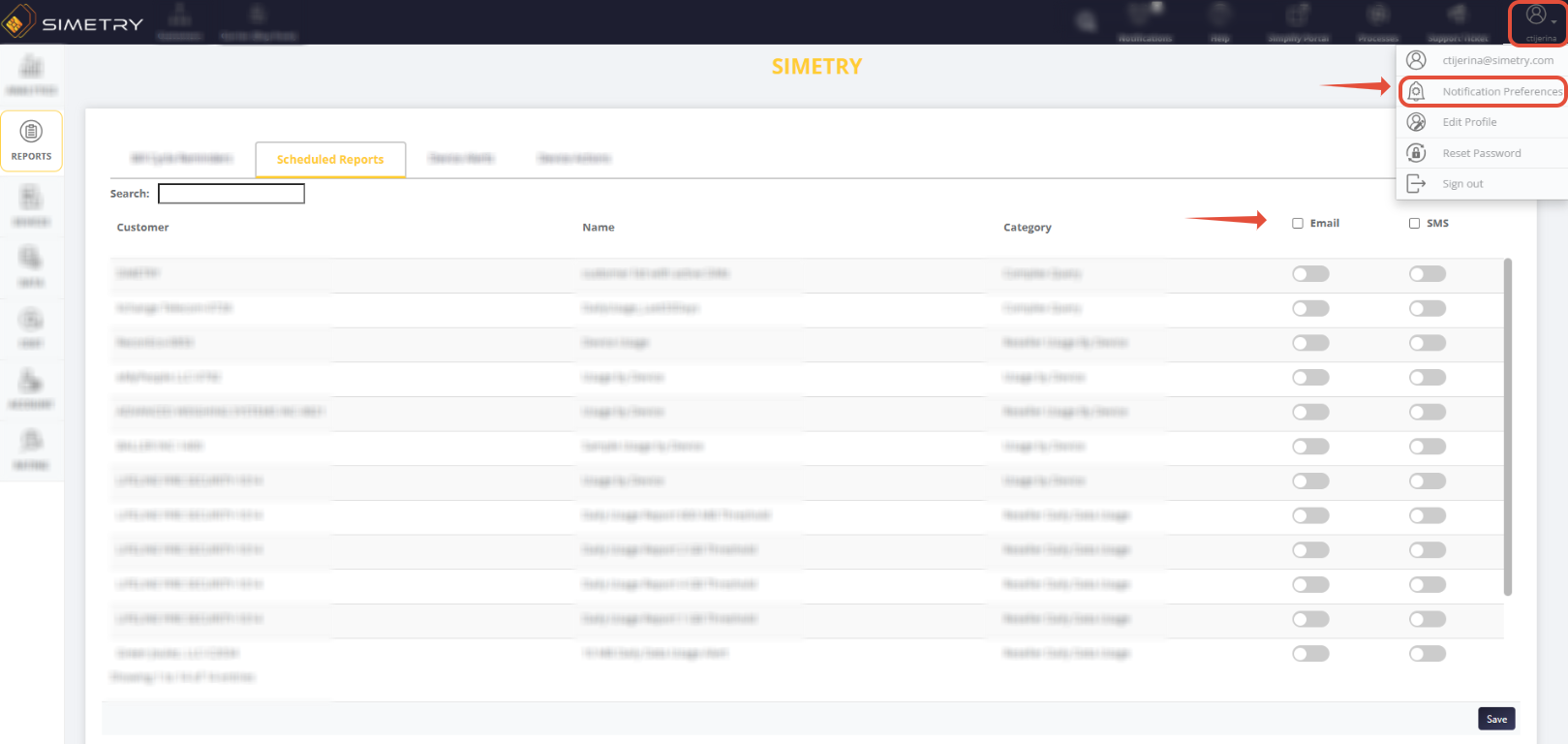This screenshot has height=744, width=1568.
Task: Open the Reports section in the sidebar
Action: pos(31,141)
